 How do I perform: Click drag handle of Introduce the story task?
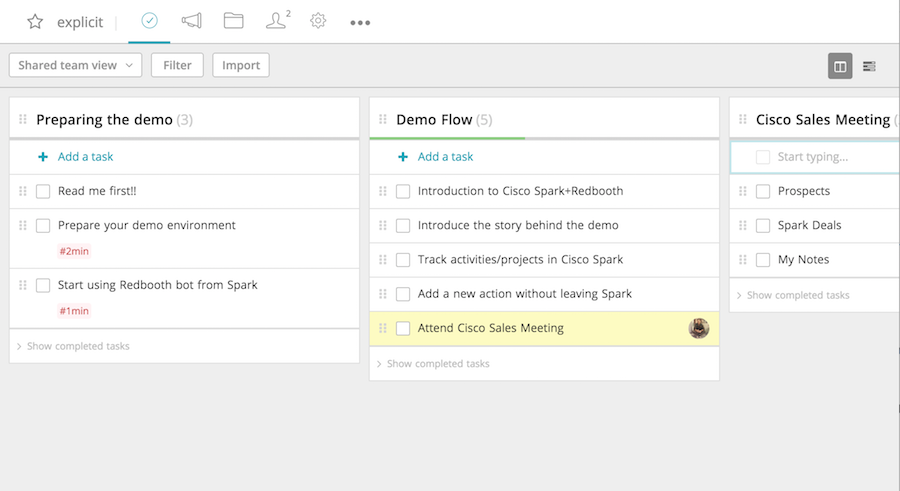coord(383,225)
